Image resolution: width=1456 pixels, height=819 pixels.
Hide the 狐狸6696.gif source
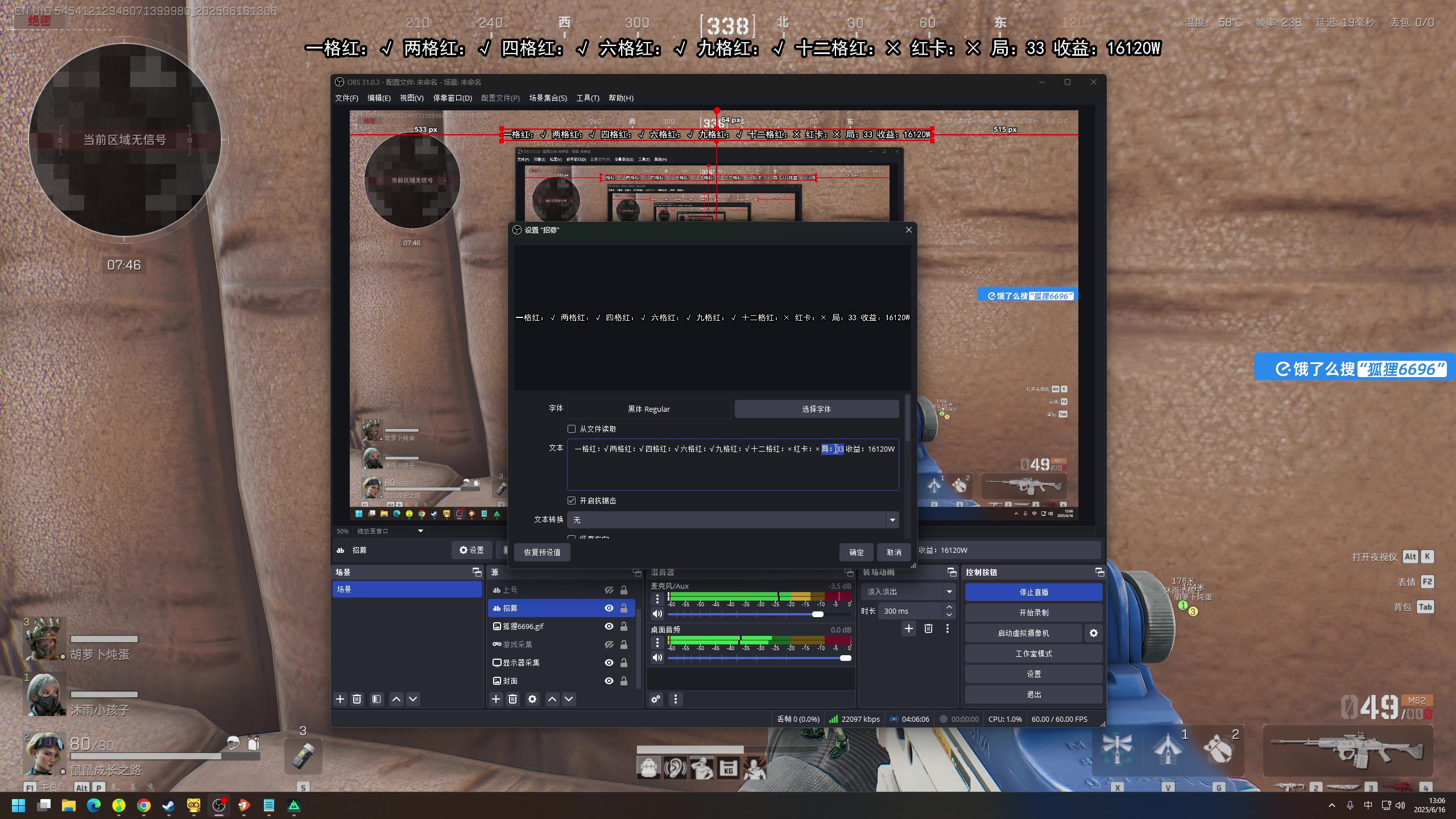point(609,626)
